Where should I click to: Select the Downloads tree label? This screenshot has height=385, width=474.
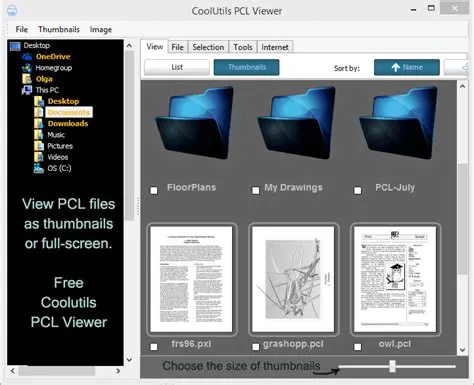pyautogui.click(x=68, y=124)
